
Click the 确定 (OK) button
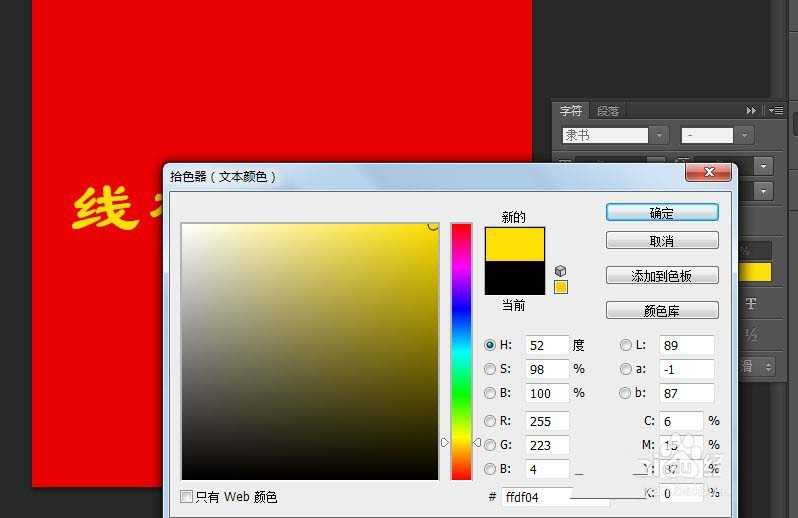(x=662, y=213)
